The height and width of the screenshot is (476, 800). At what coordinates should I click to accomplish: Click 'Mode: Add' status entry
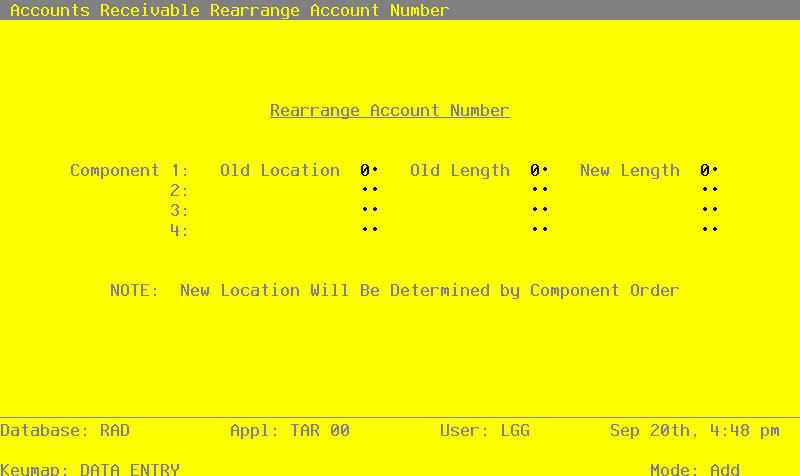[x=694, y=469]
